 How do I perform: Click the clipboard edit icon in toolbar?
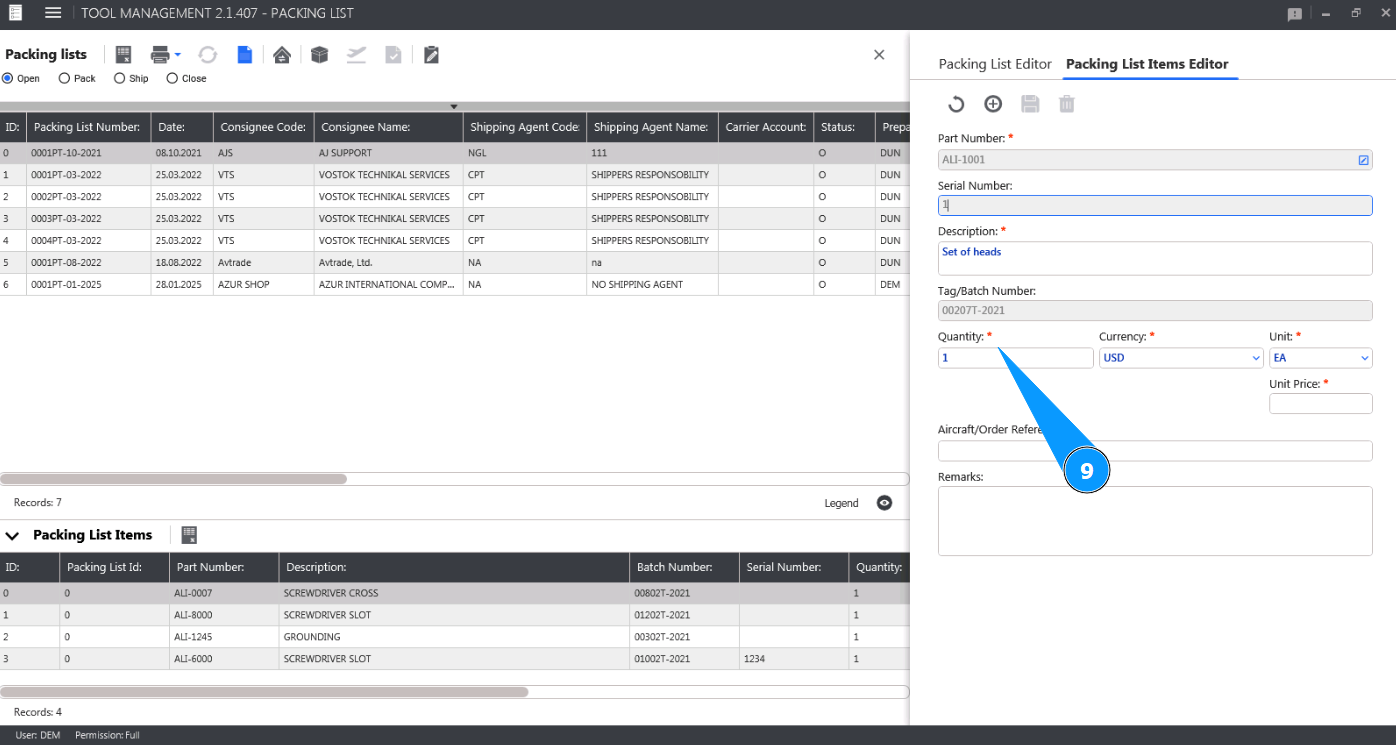pos(431,55)
